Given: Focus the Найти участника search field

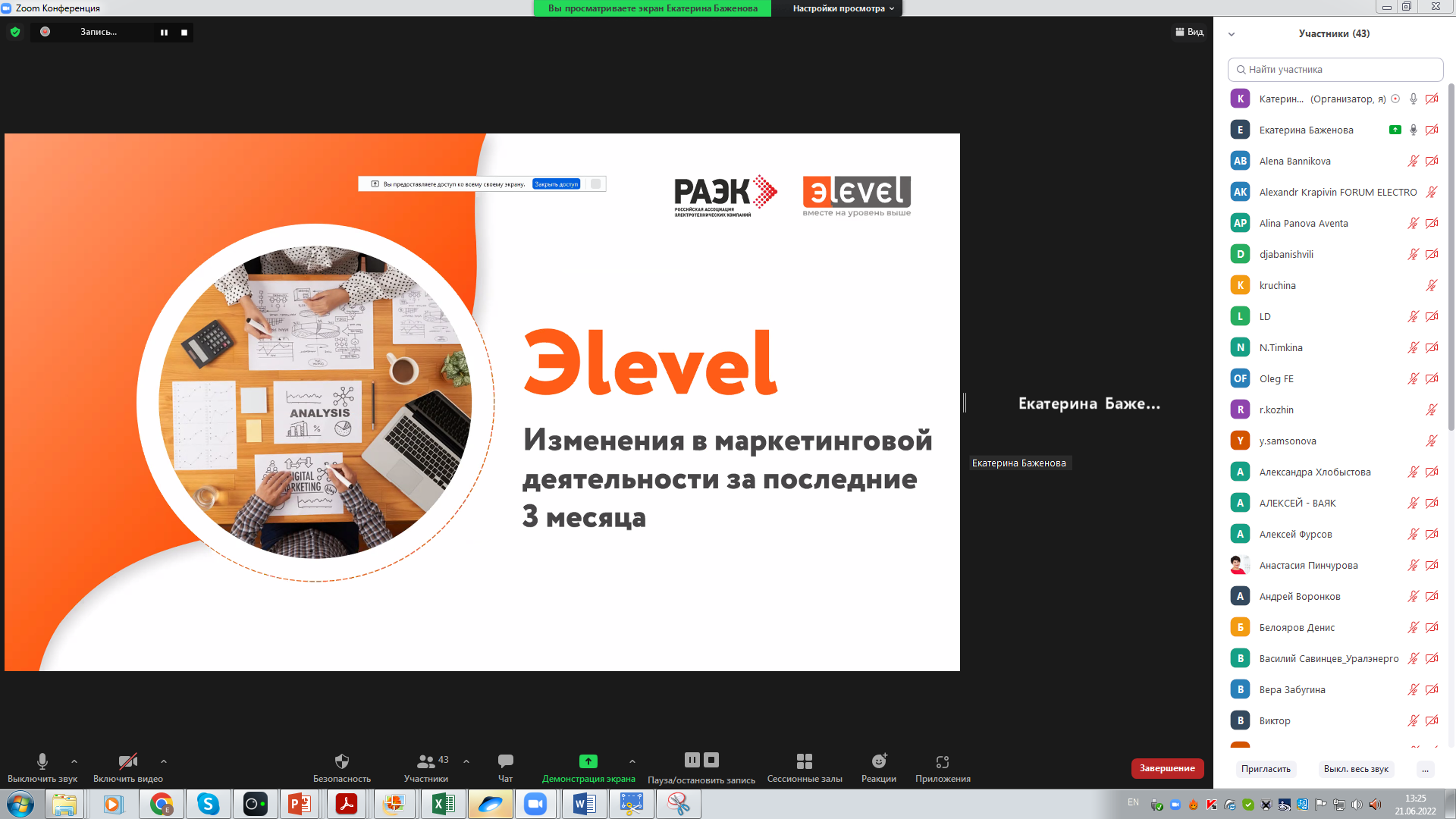Looking at the screenshot, I should pyautogui.click(x=1335, y=69).
